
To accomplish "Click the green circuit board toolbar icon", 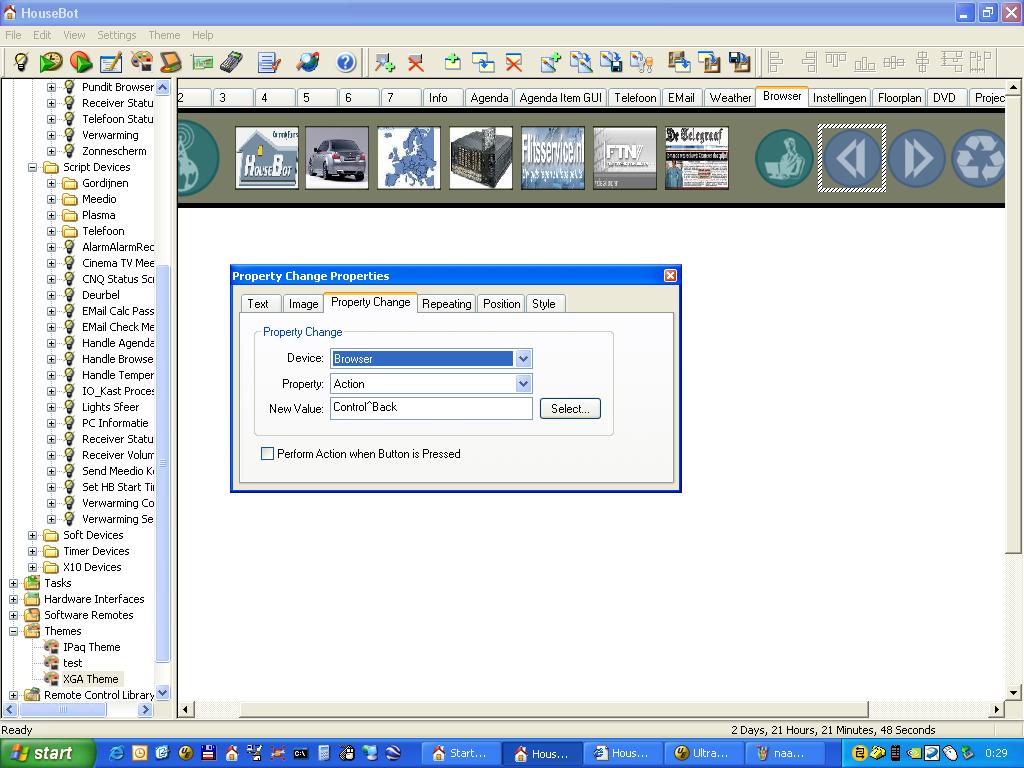I will click(x=202, y=63).
